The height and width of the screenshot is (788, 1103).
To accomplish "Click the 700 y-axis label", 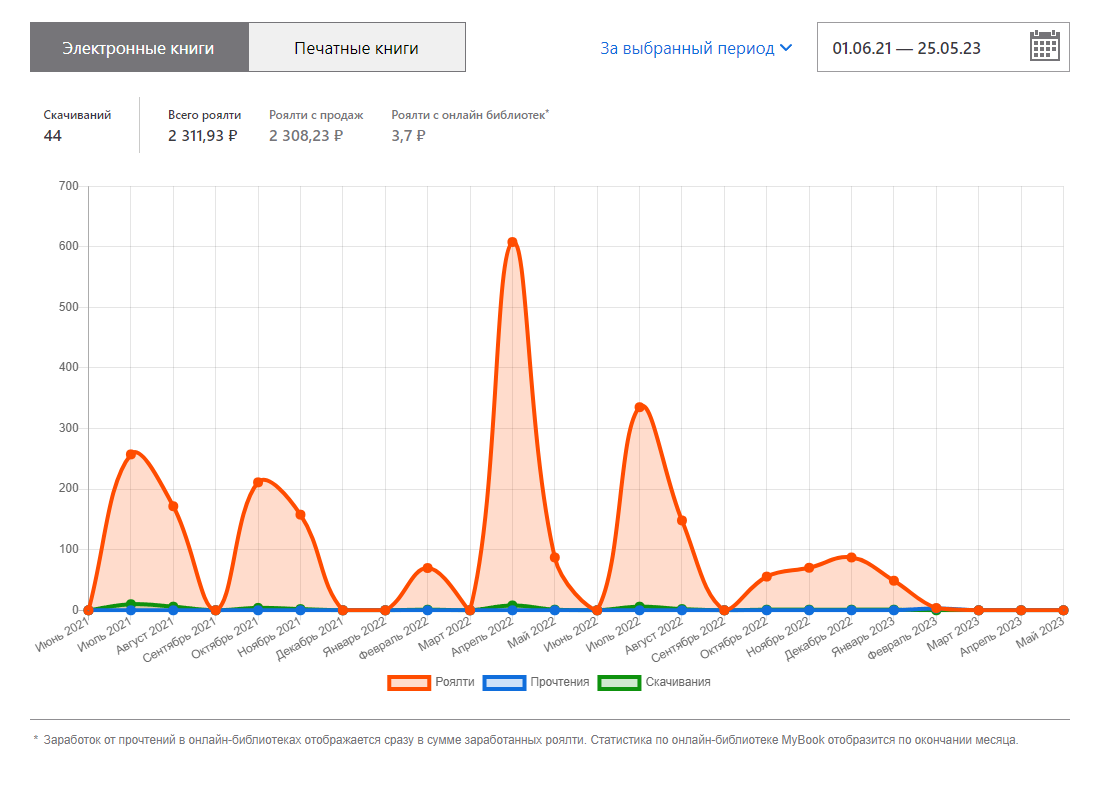I will (x=68, y=186).
